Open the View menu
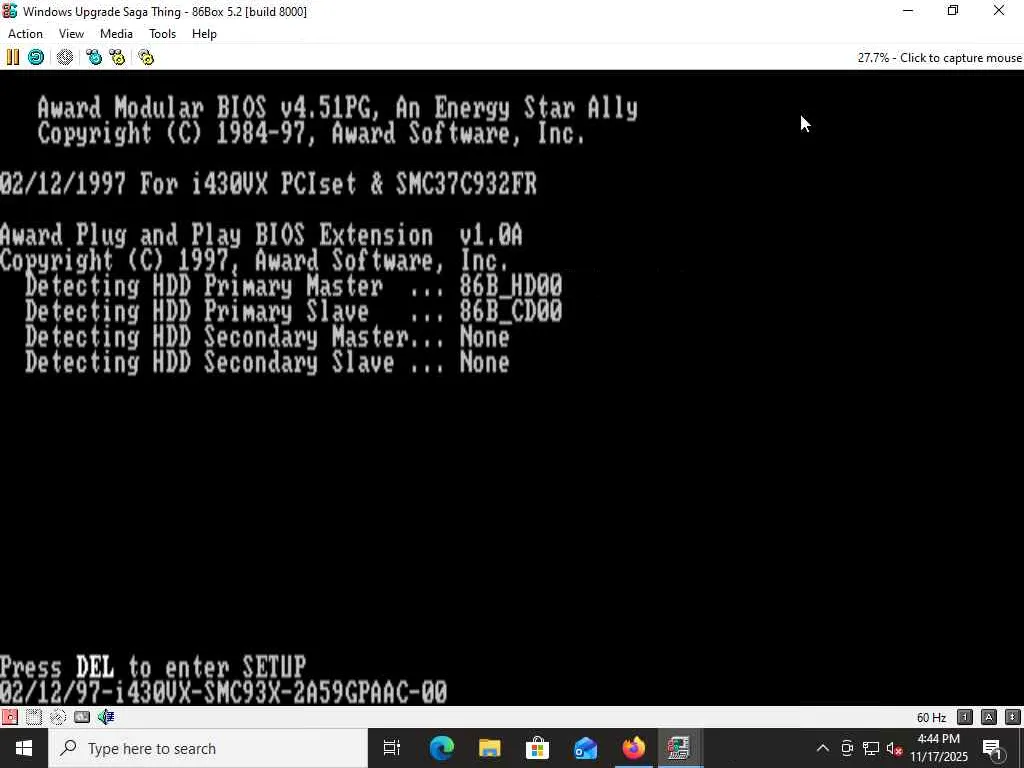This screenshot has height=768, width=1024. (x=71, y=34)
